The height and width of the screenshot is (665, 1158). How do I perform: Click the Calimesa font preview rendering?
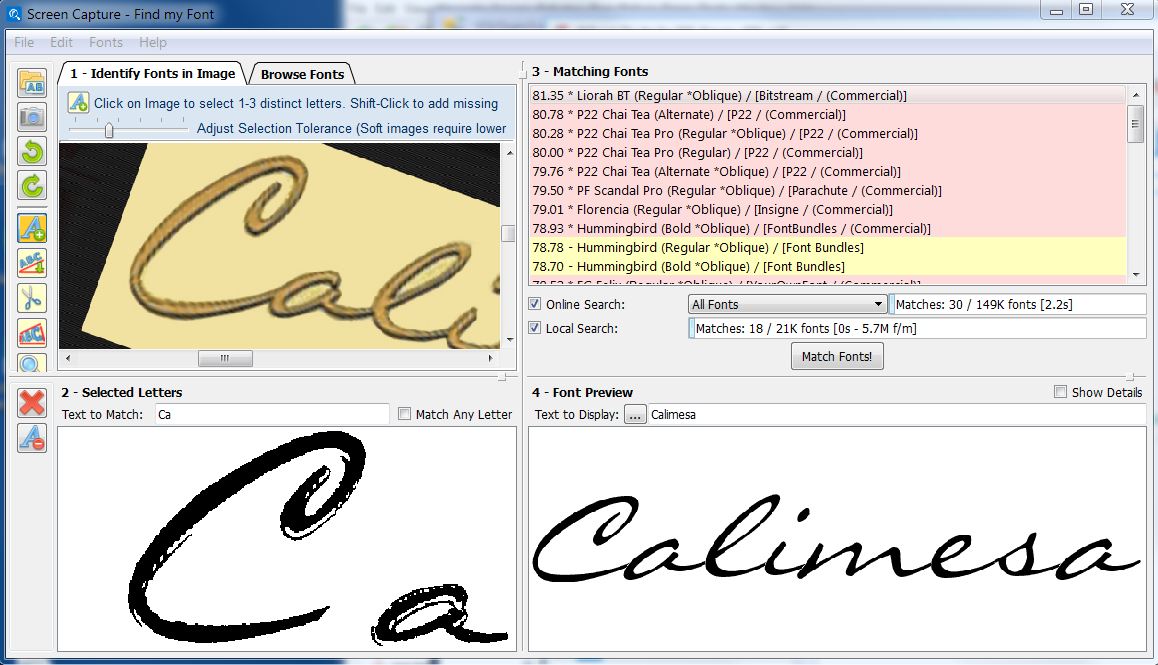(835, 539)
